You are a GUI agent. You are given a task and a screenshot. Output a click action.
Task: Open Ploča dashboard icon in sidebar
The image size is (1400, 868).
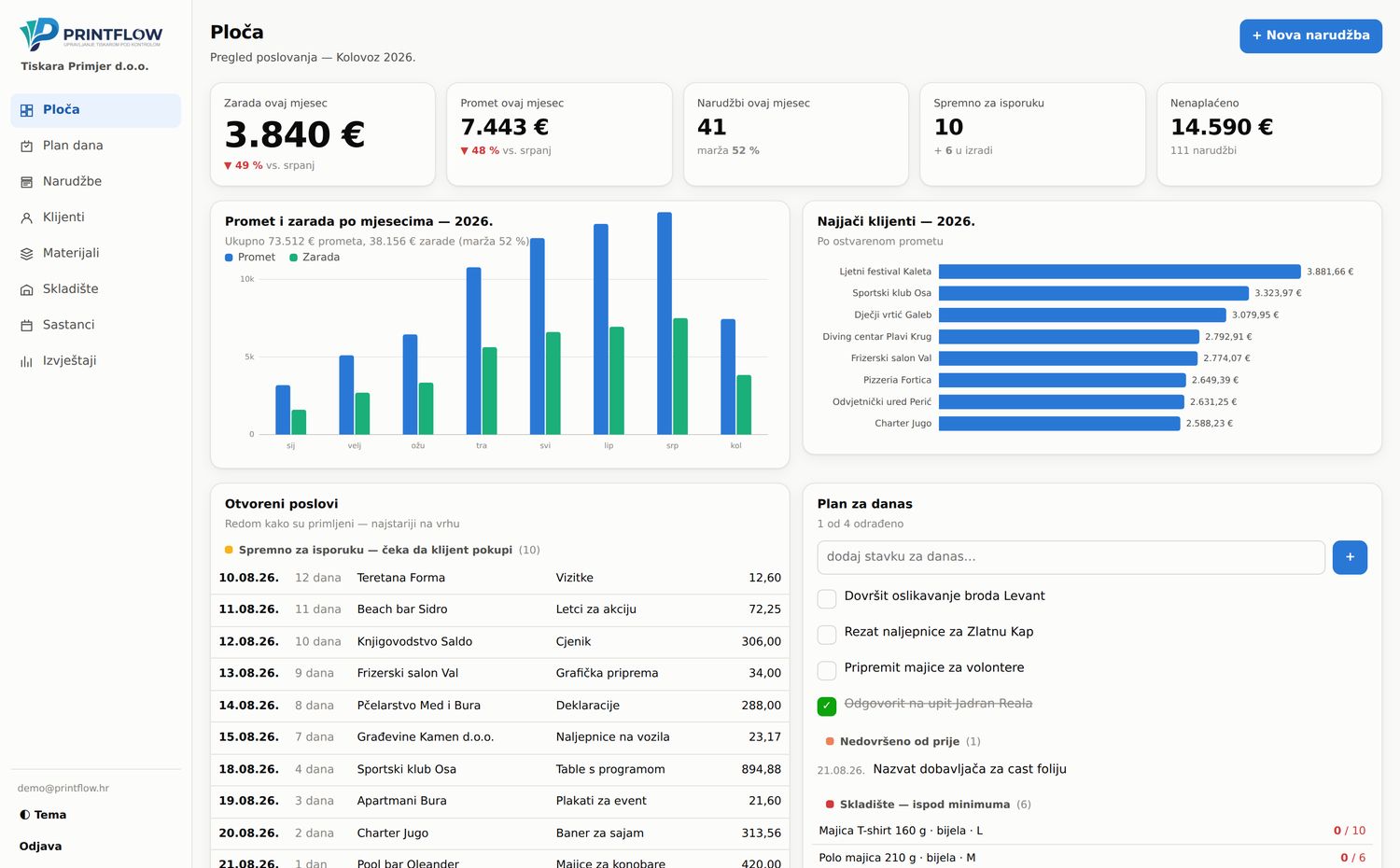(26, 110)
